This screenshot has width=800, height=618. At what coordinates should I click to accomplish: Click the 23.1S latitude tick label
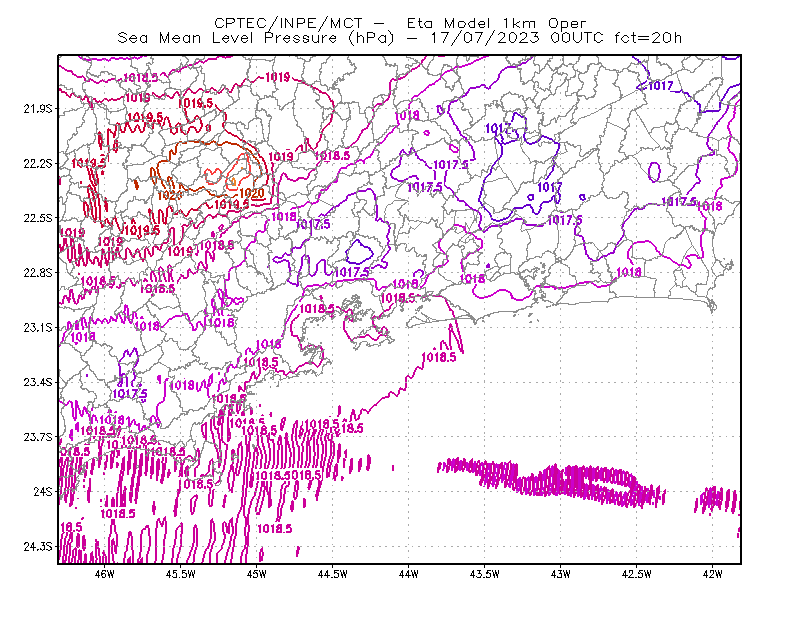coord(38,327)
